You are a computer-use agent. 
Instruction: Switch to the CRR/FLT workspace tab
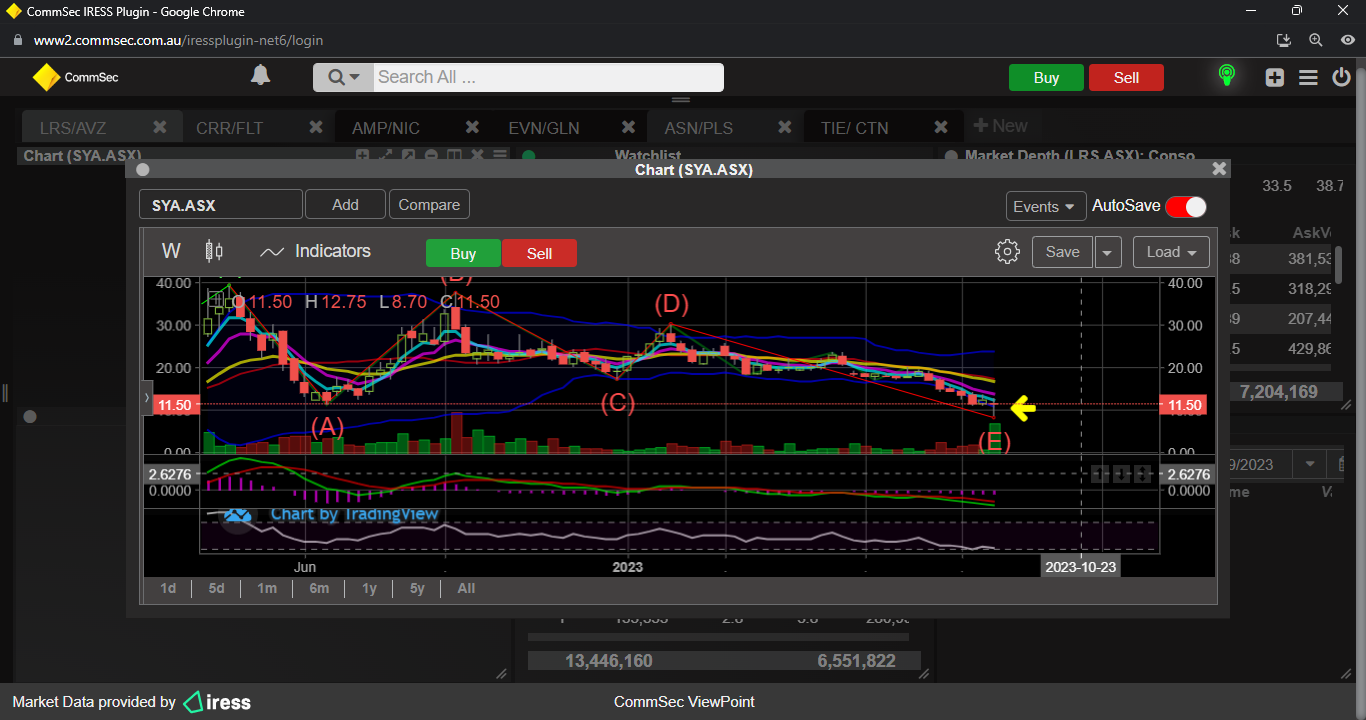[230, 128]
